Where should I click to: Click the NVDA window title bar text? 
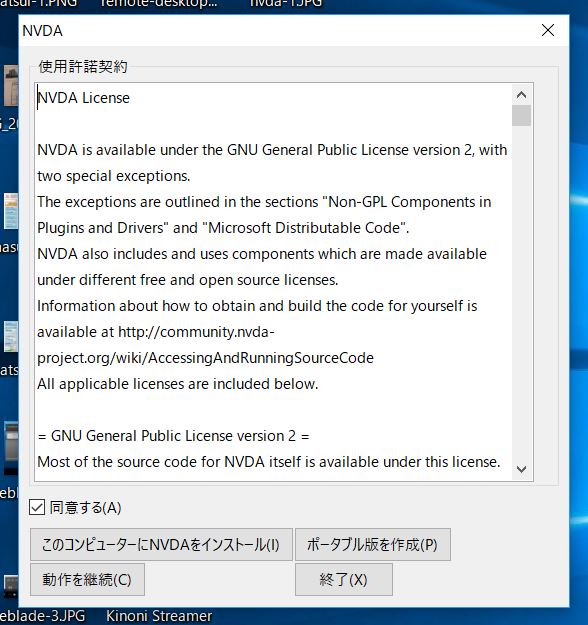(x=42, y=31)
